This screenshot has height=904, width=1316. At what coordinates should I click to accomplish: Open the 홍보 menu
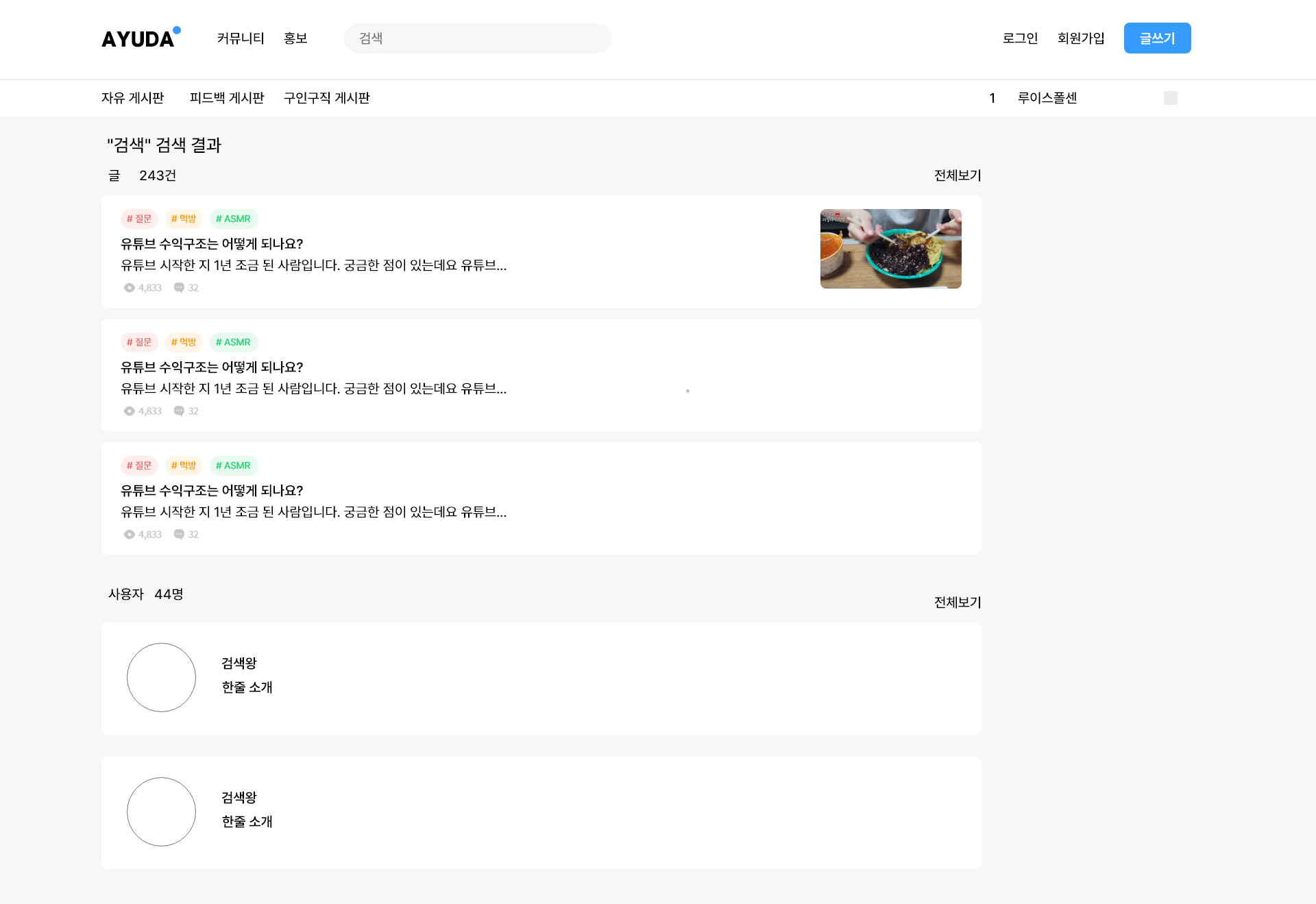pyautogui.click(x=295, y=38)
